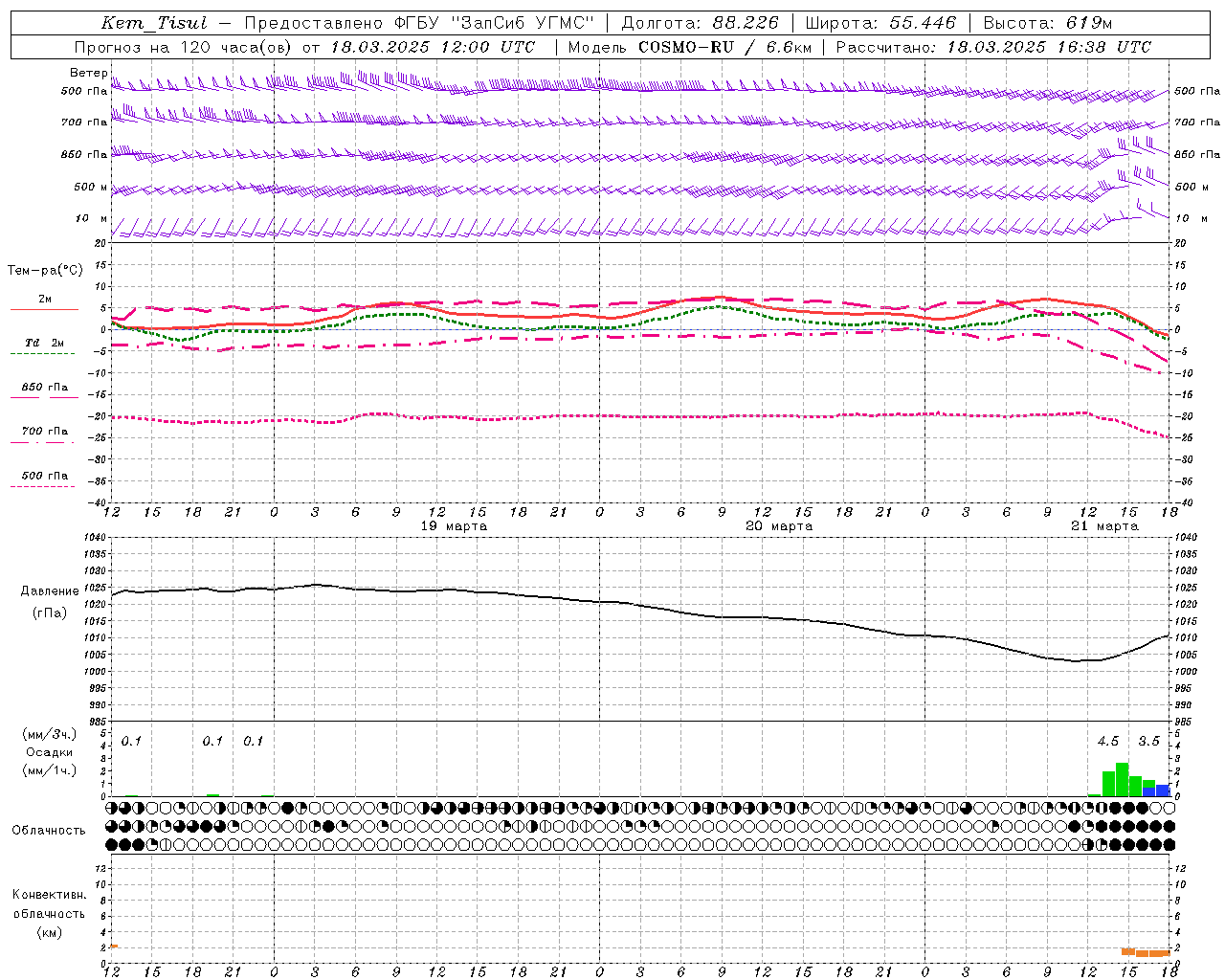Screen dimensions: 1225x980
Task: Click the computed time "Рассчитано: 18.03.2025 16:38 UTC"
Action: (x=993, y=47)
